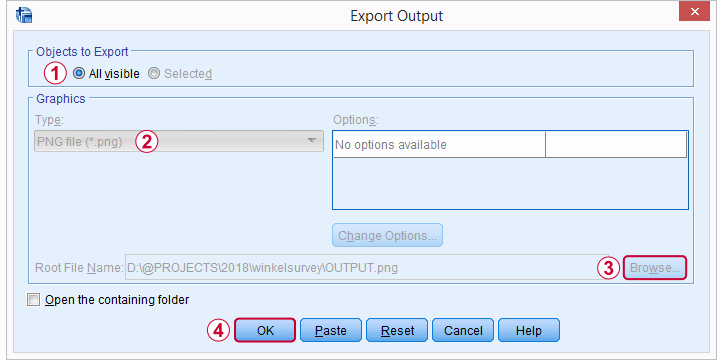The height and width of the screenshot is (360, 720).
Task: Click red circled number 2 marker
Action: pyautogui.click(x=146, y=142)
